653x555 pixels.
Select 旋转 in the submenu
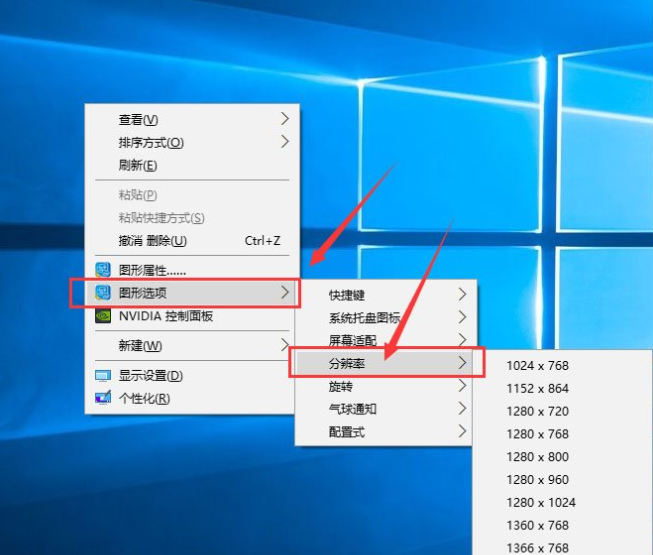coord(386,386)
